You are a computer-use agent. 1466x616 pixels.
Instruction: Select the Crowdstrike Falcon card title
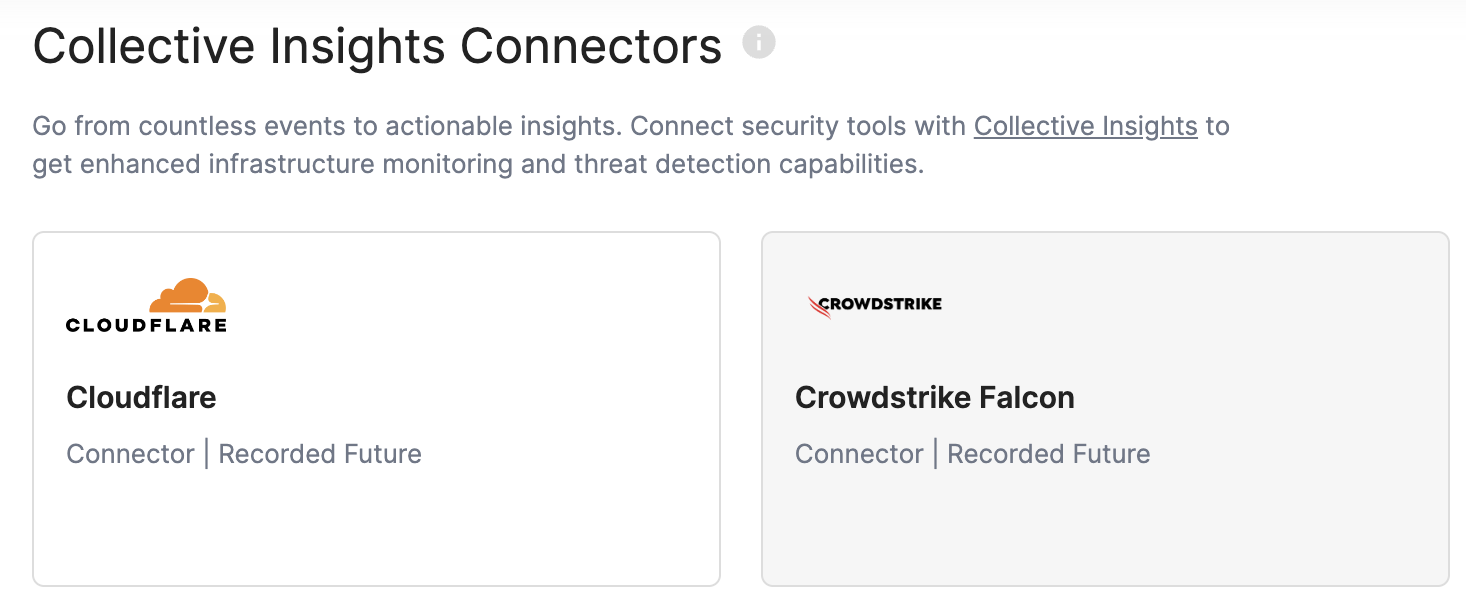click(934, 398)
